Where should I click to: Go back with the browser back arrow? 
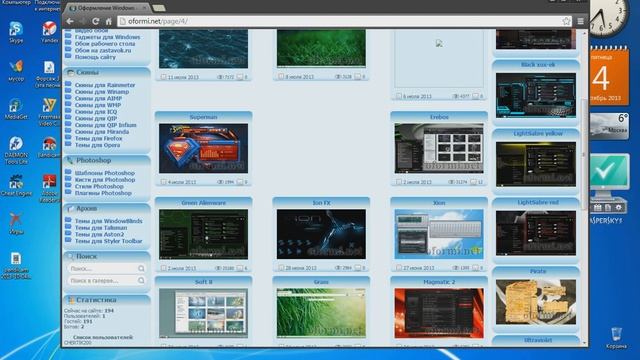[x=70, y=21]
